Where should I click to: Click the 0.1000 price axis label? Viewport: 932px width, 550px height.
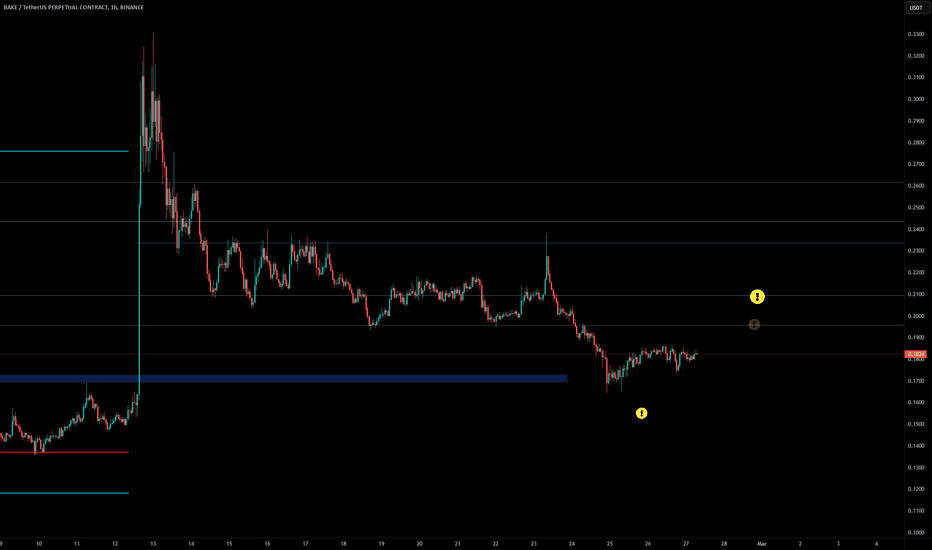(x=916, y=532)
